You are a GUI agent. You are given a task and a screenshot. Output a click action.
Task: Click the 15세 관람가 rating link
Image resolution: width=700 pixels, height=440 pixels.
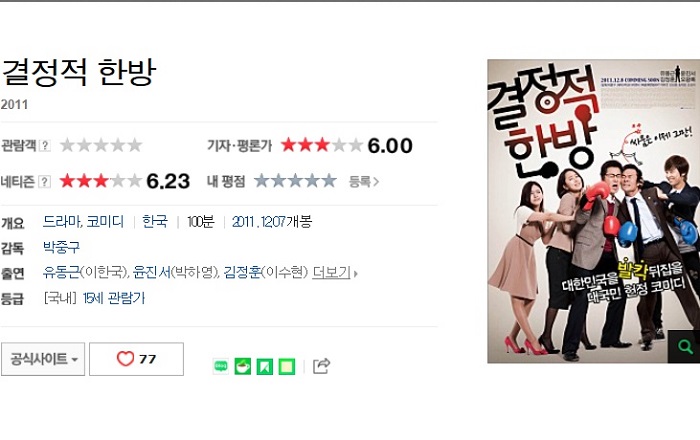coord(114,298)
